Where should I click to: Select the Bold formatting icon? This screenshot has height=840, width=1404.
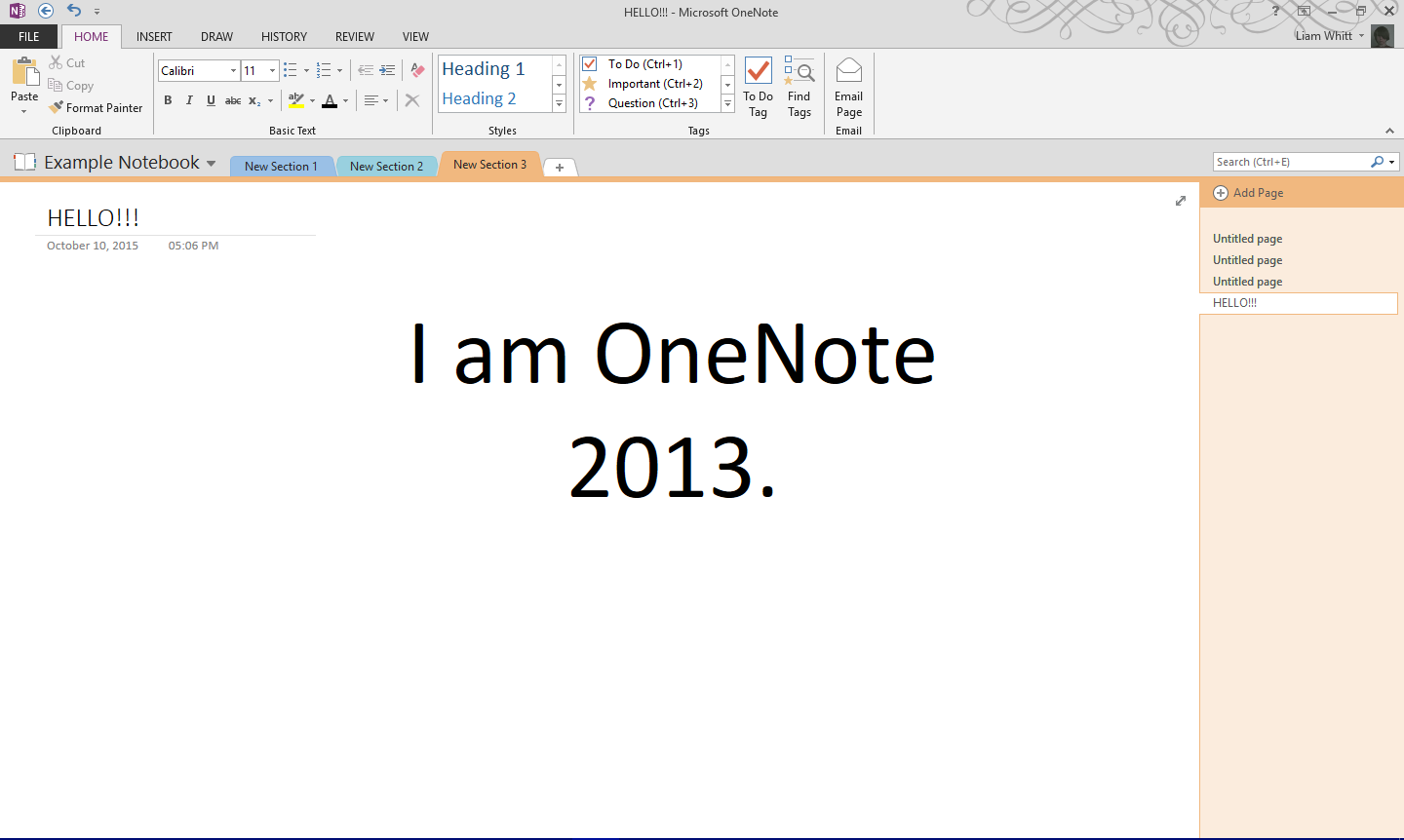(x=167, y=100)
